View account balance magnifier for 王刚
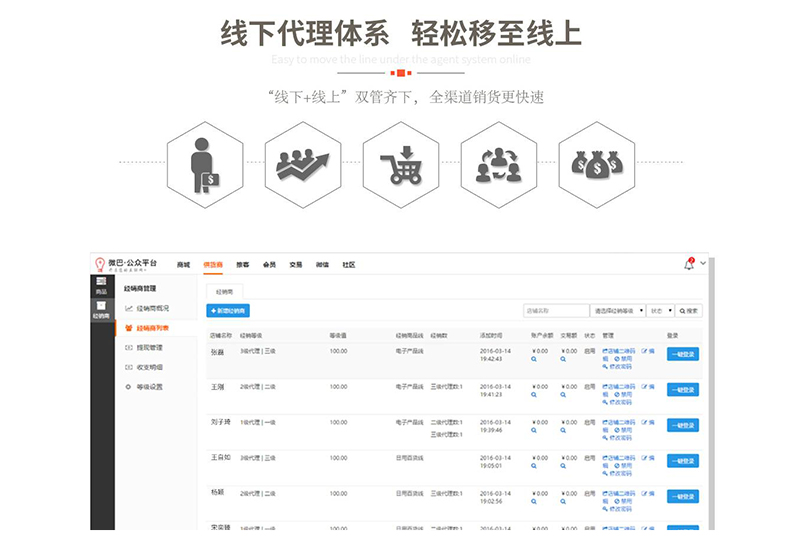This screenshot has height=545, width=800. point(534,395)
